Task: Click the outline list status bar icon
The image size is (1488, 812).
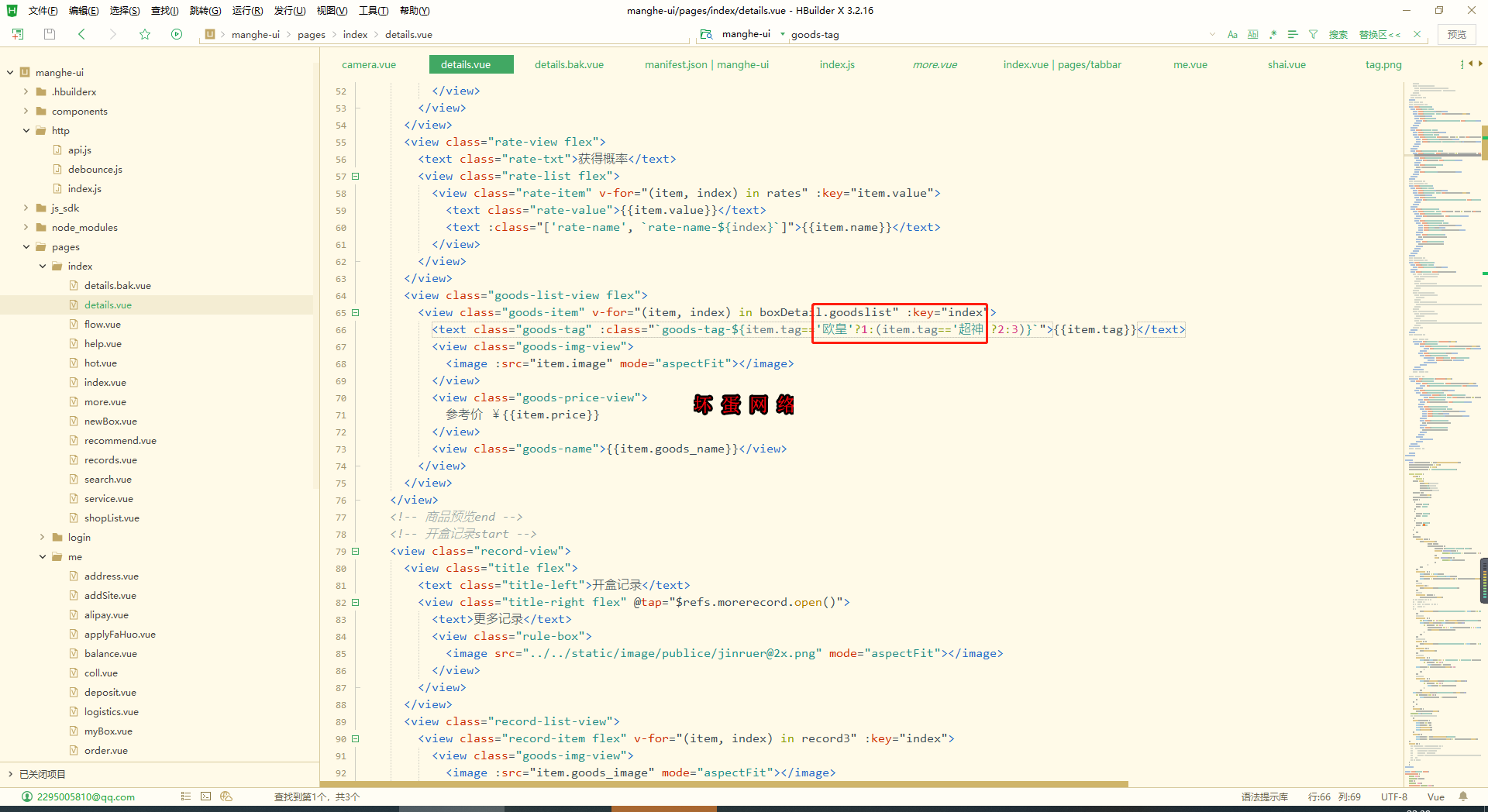Action: tap(185, 796)
